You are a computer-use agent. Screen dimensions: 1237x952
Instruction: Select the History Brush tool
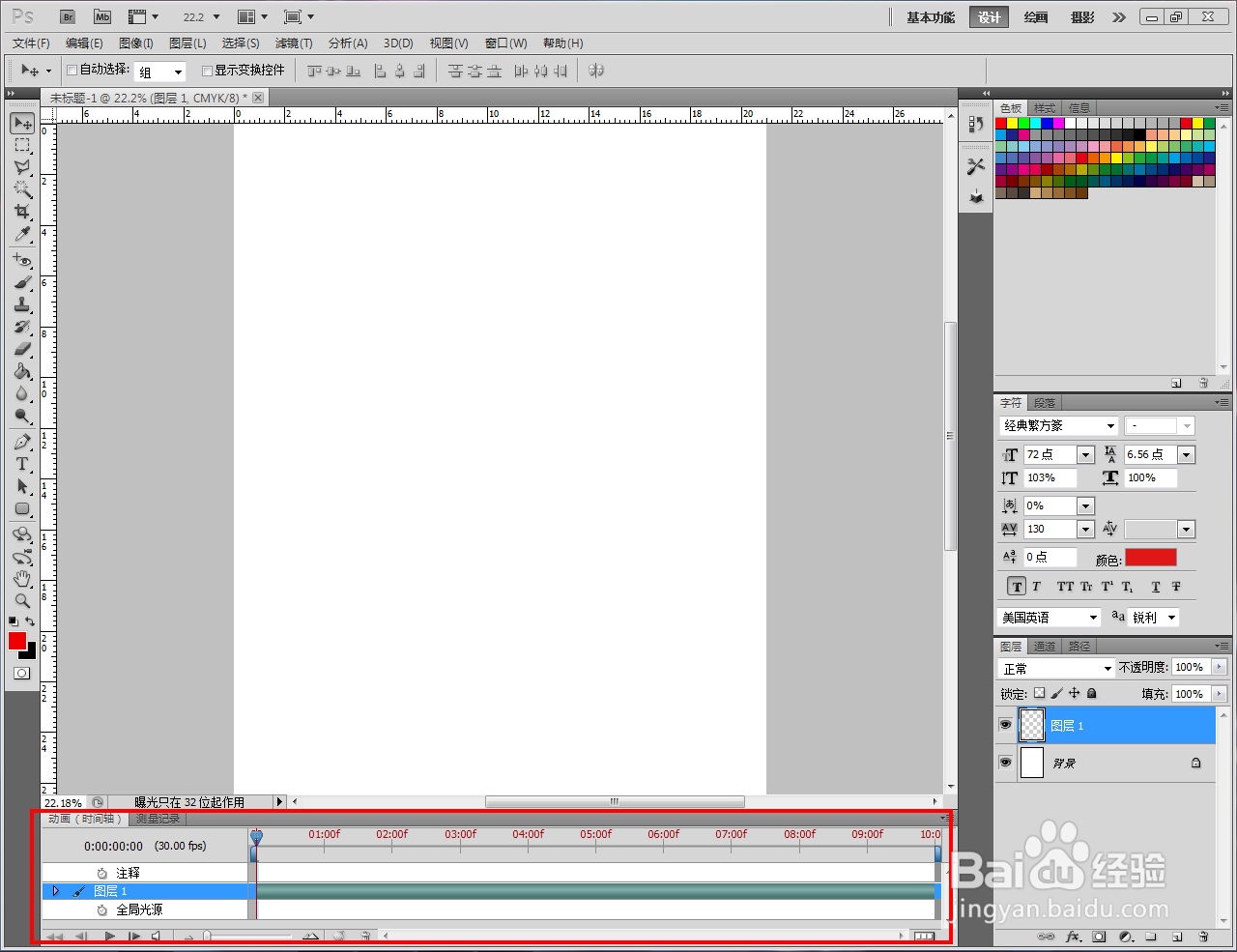tap(22, 328)
